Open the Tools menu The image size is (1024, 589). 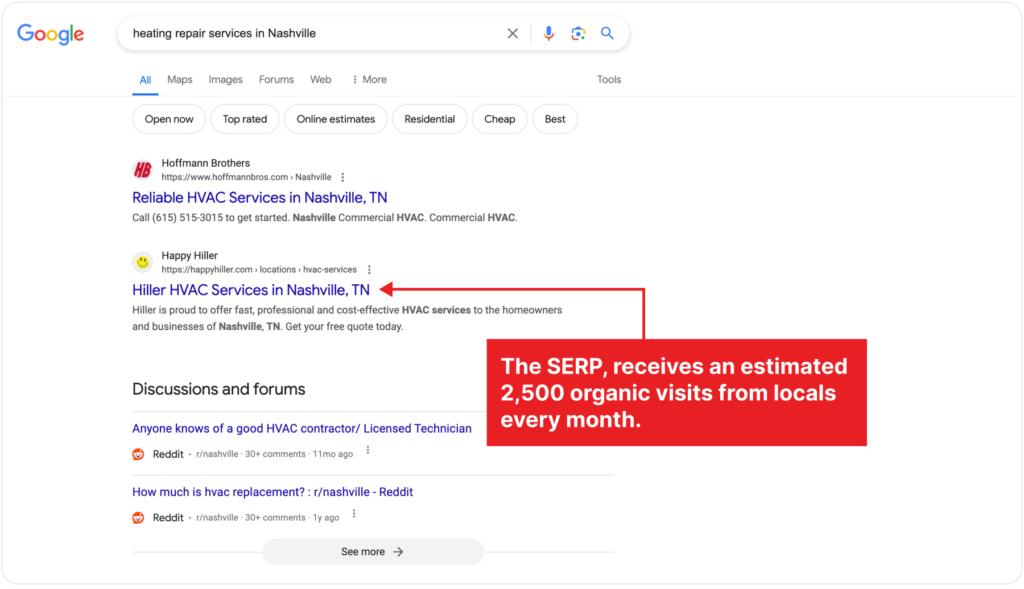[609, 80]
